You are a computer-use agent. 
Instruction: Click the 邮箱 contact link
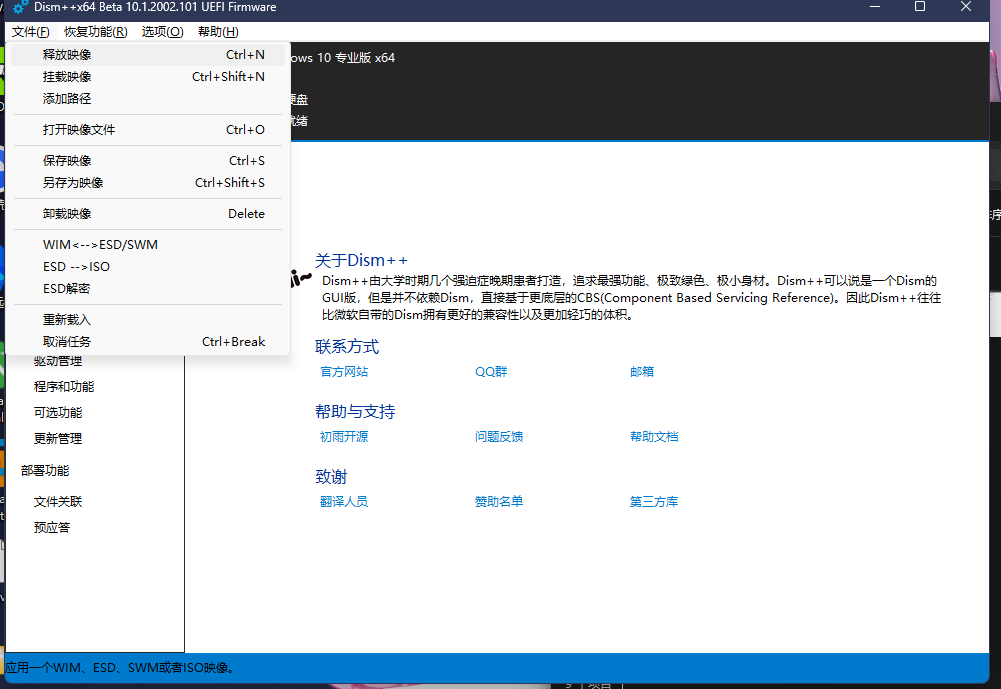pyautogui.click(x=642, y=372)
